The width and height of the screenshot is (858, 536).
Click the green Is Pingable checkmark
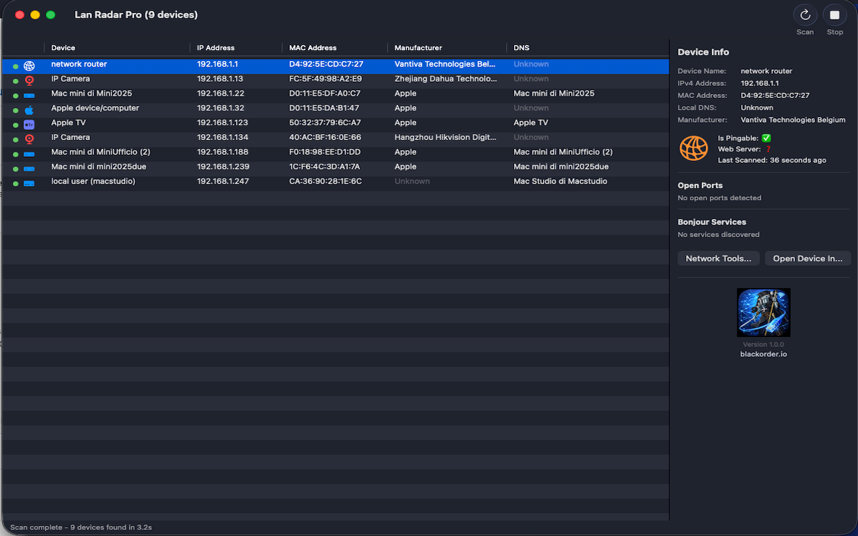(766, 138)
